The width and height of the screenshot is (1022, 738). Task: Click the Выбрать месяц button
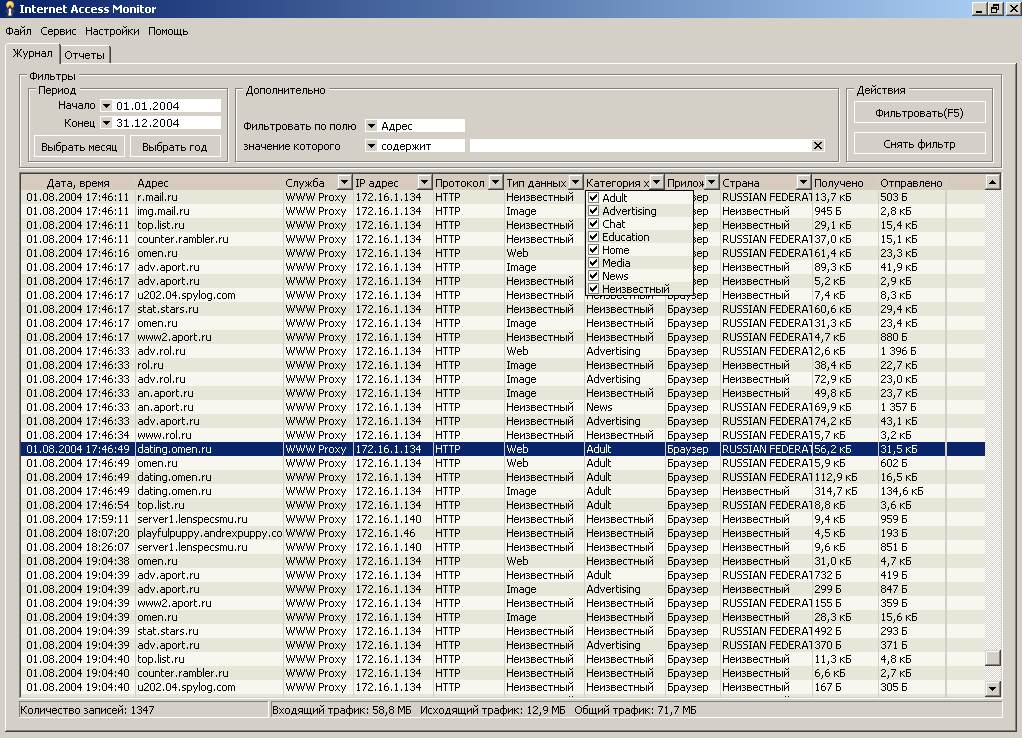[x=79, y=147]
